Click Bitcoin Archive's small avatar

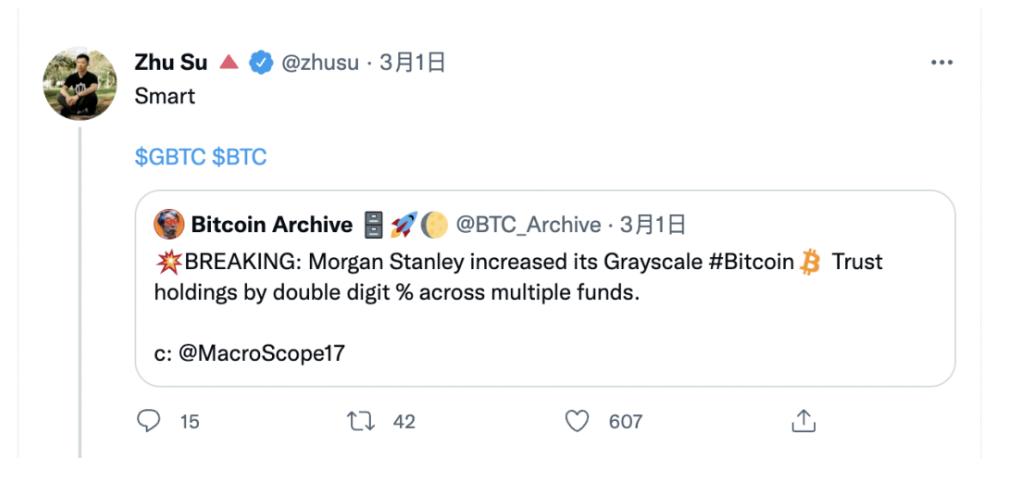tap(169, 224)
